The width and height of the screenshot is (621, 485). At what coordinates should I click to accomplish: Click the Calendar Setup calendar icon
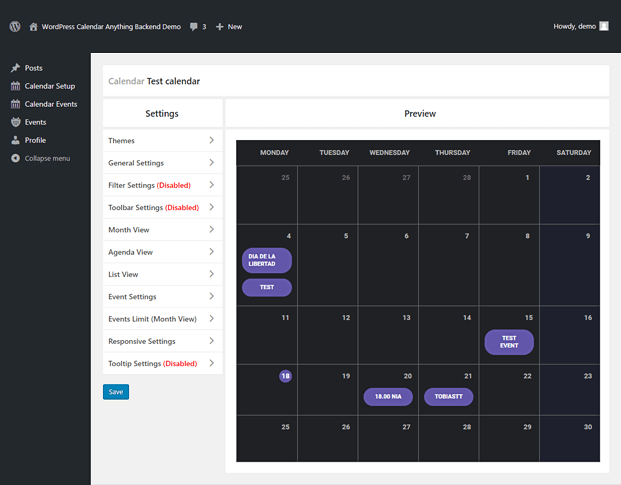click(15, 86)
